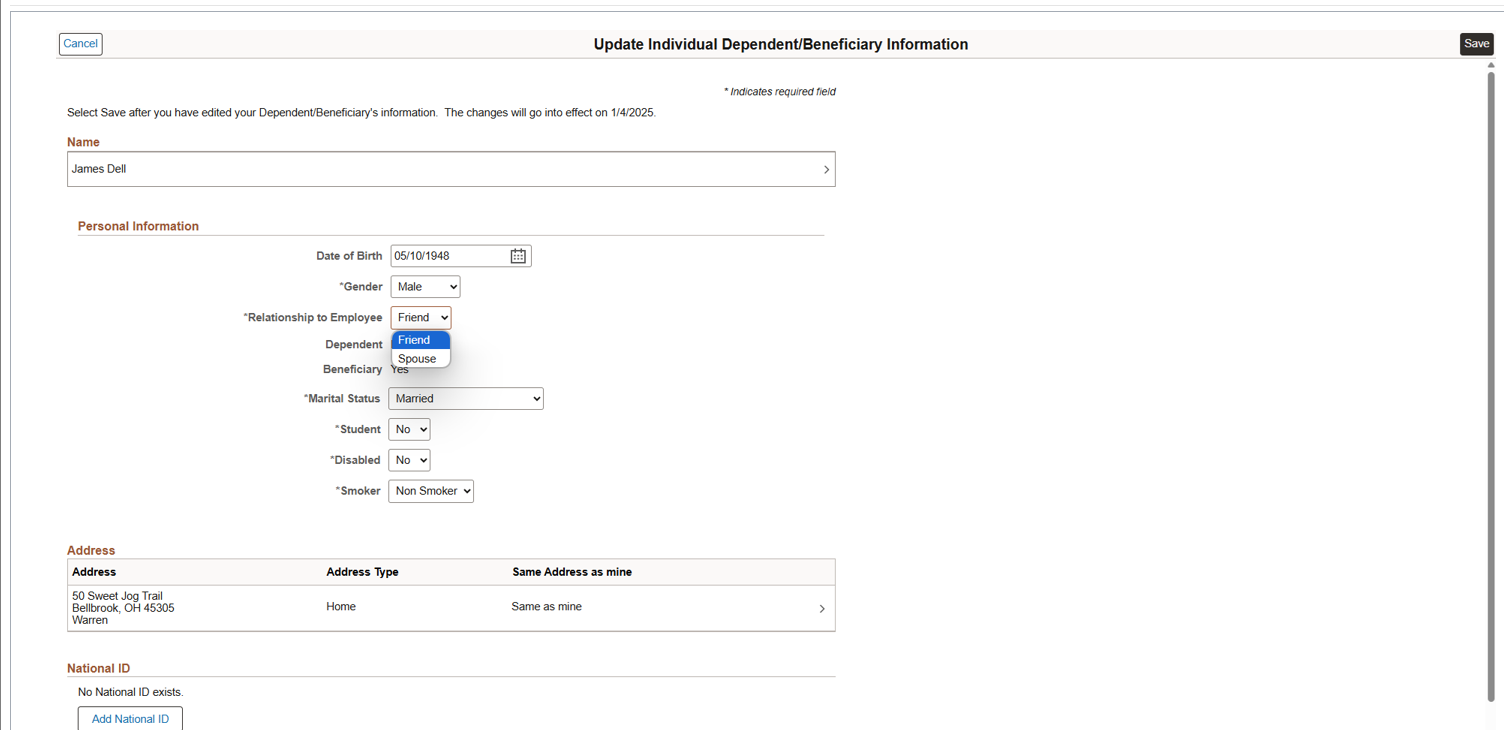Expand the Marital Status dropdown
Image resolution: width=1504 pixels, height=730 pixels.
tap(466, 399)
